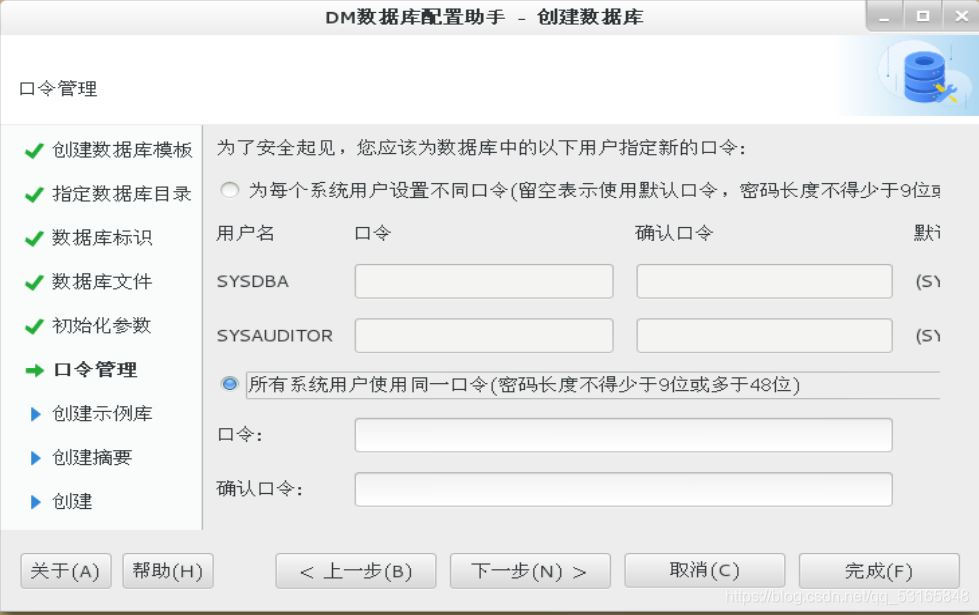
Task: Click the SYSDBA password field
Action: click(x=484, y=281)
